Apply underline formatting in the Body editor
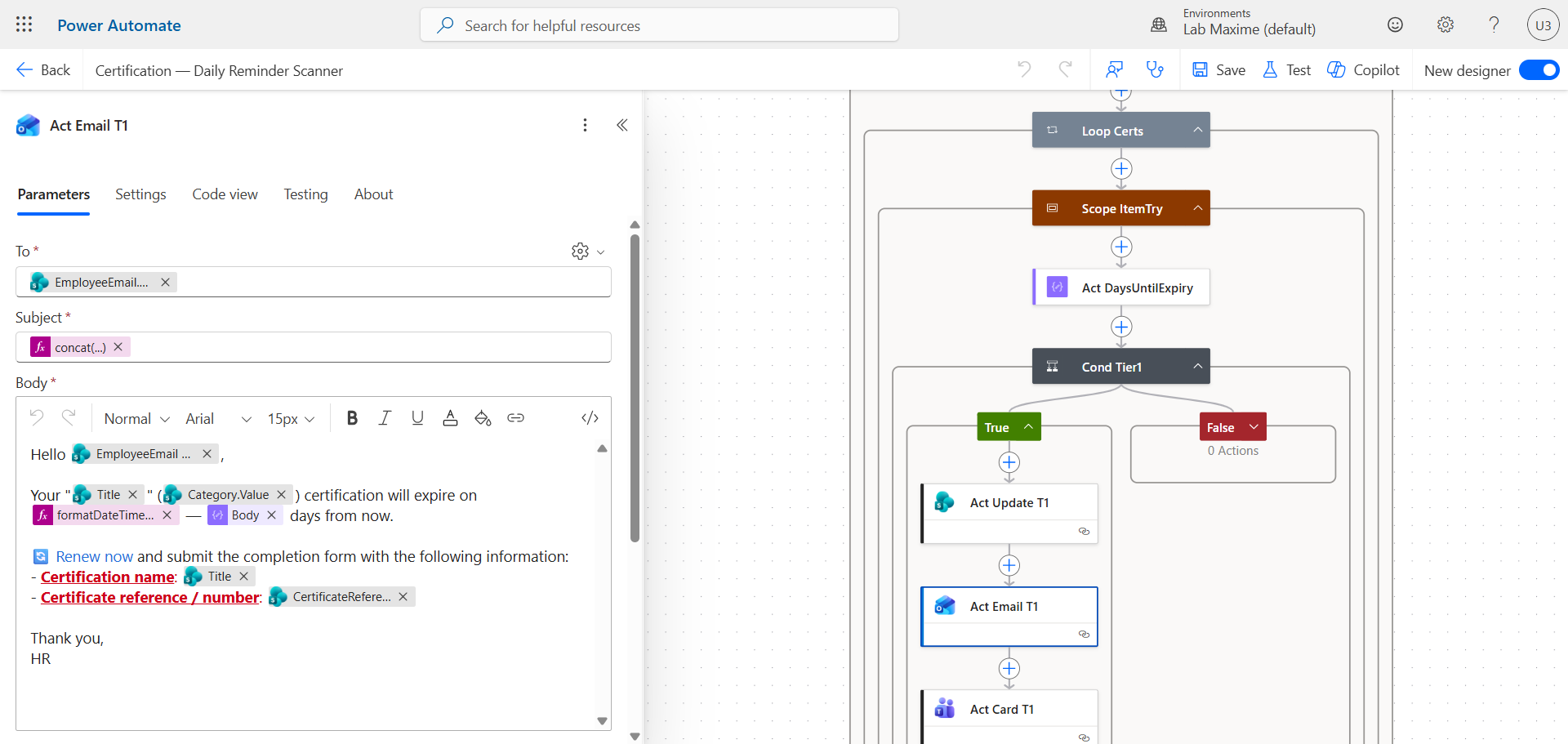 tap(417, 418)
